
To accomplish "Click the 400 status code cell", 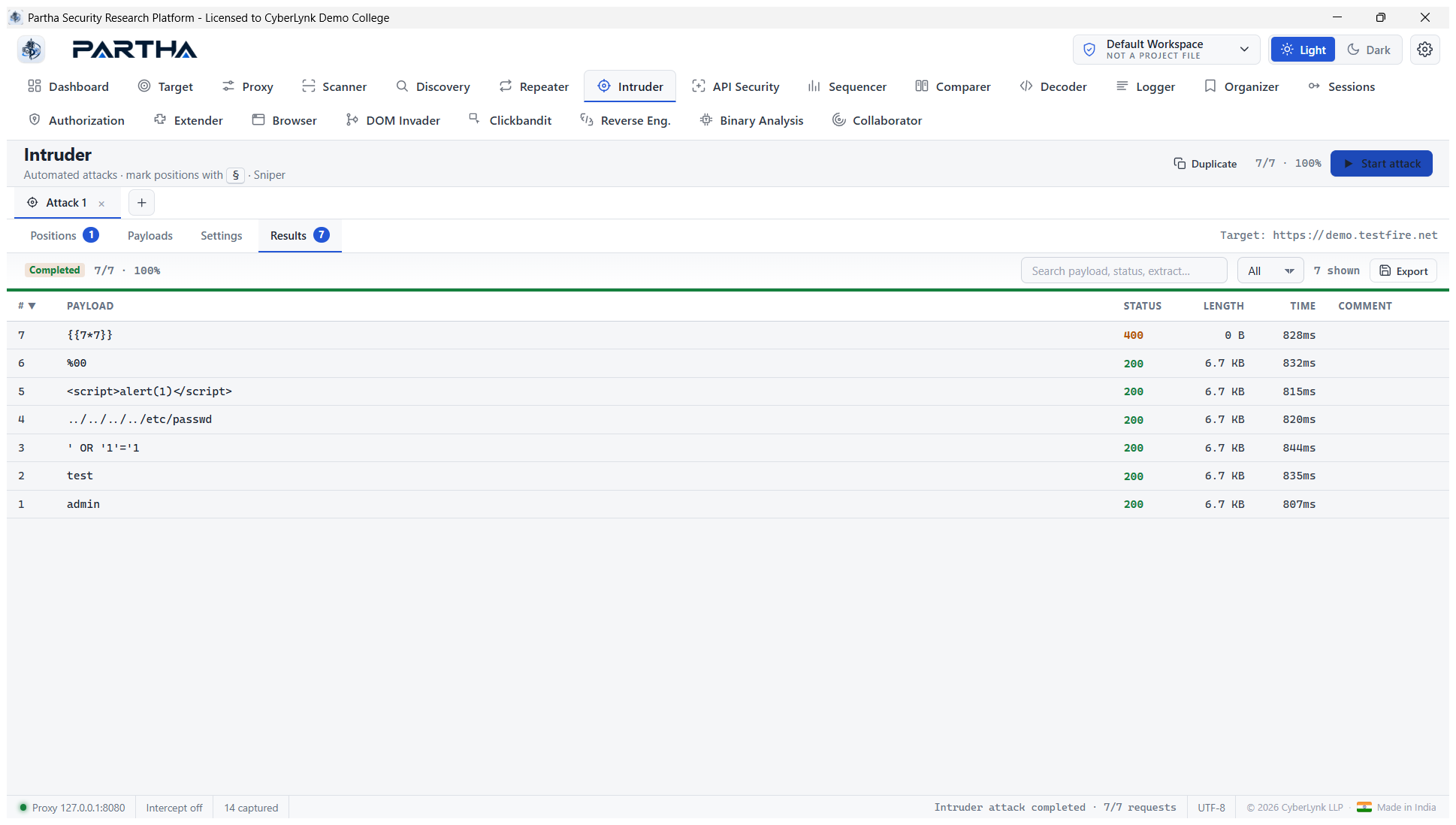I will click(x=1133, y=336).
